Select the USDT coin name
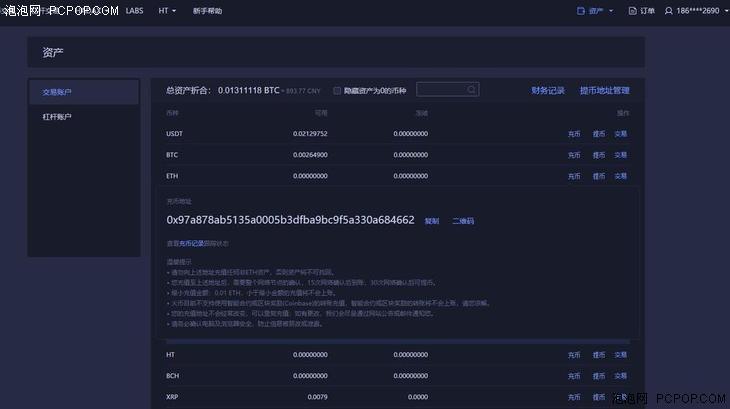The height and width of the screenshot is (409, 730). [174, 134]
